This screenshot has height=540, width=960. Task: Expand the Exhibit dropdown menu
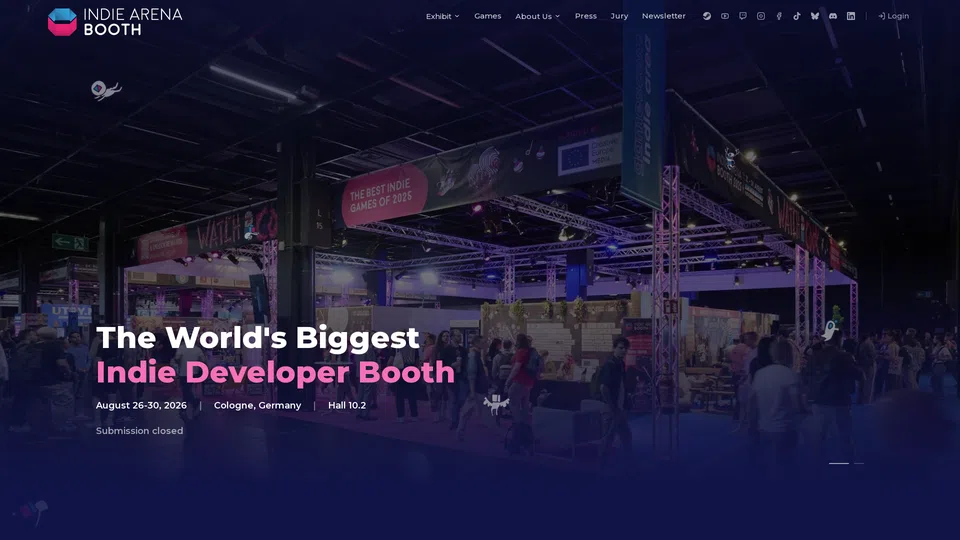coord(443,17)
